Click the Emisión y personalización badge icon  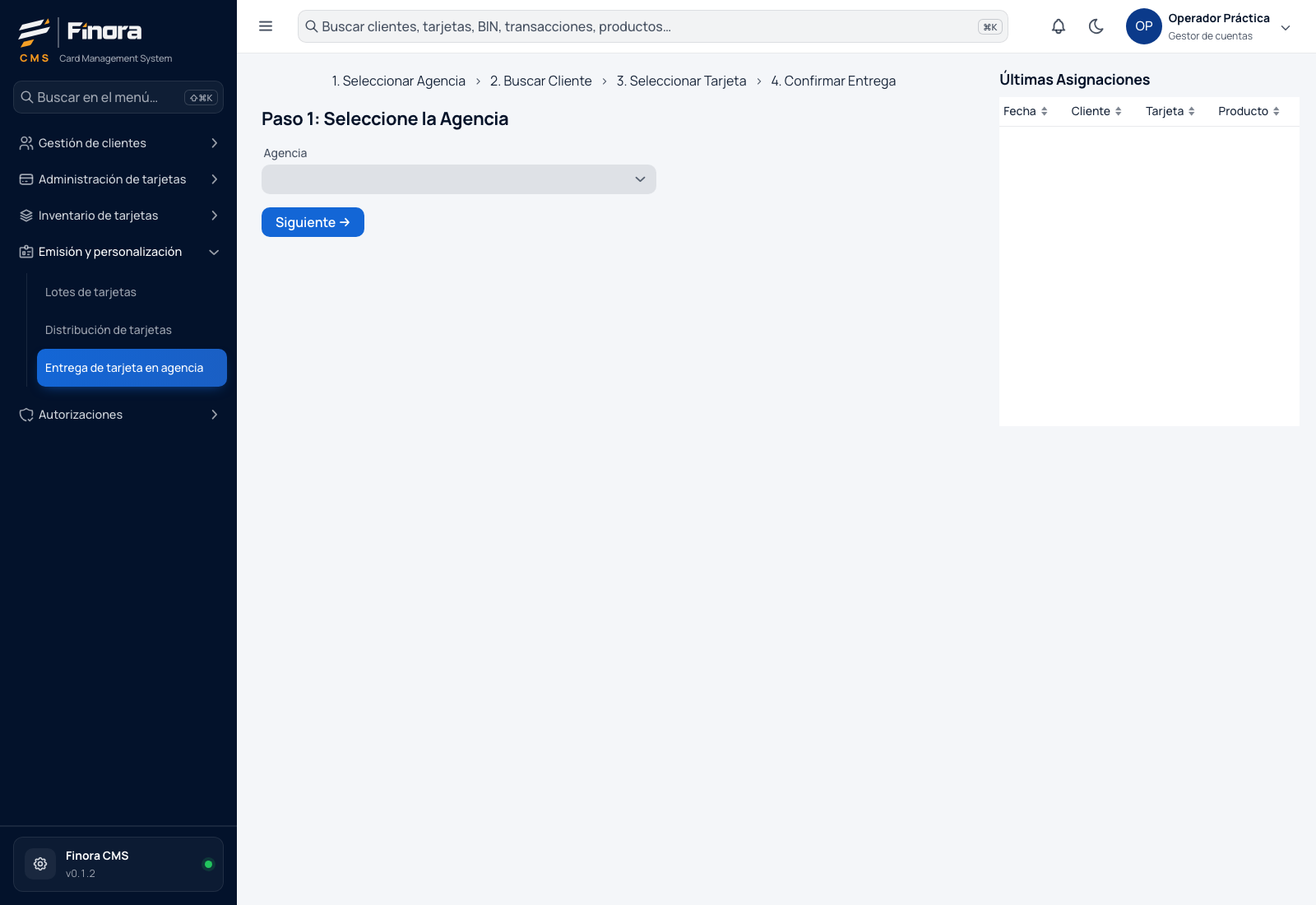26,252
